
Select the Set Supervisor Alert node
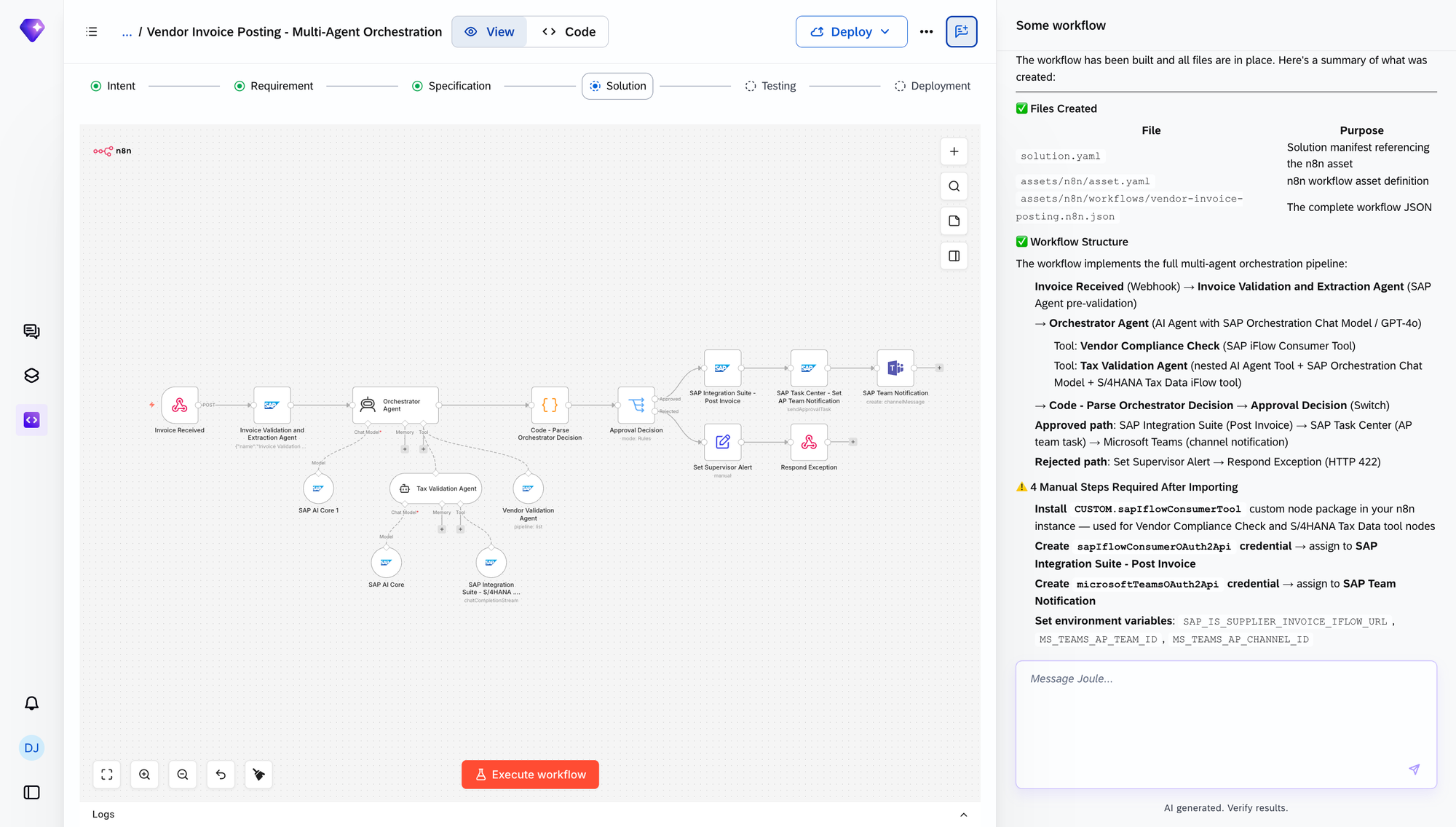click(x=723, y=442)
